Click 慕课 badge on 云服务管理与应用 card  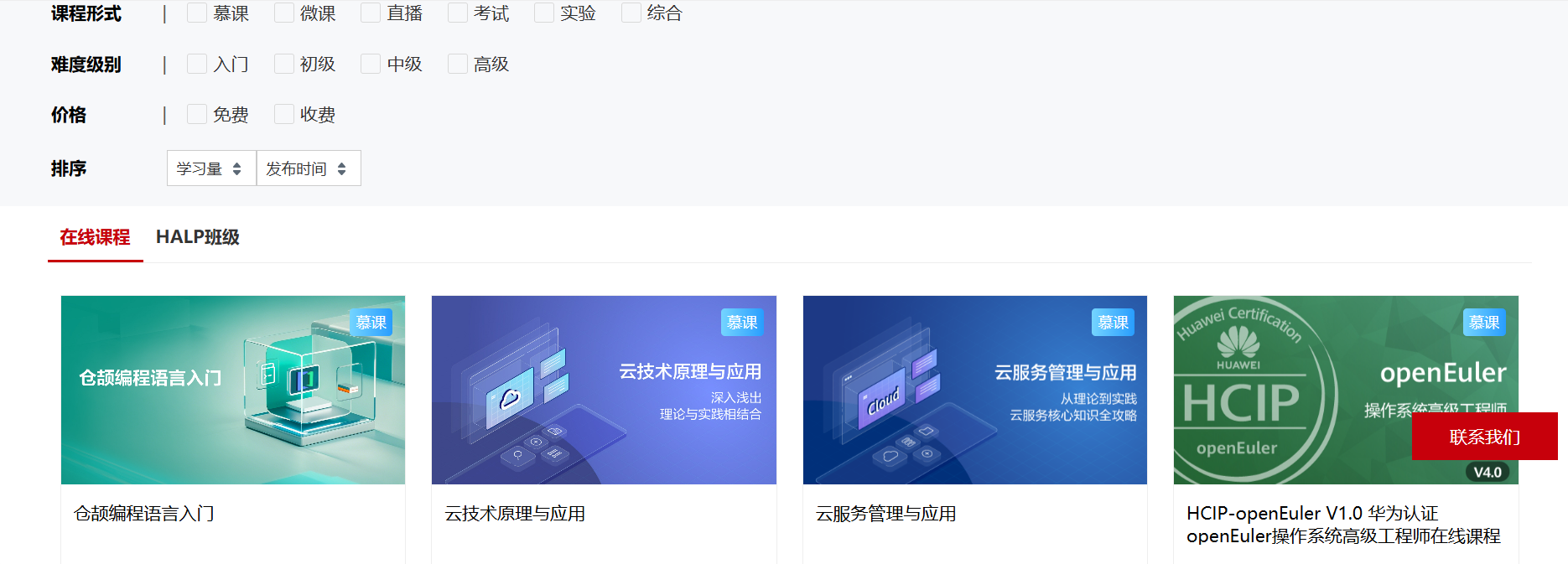[1114, 323]
